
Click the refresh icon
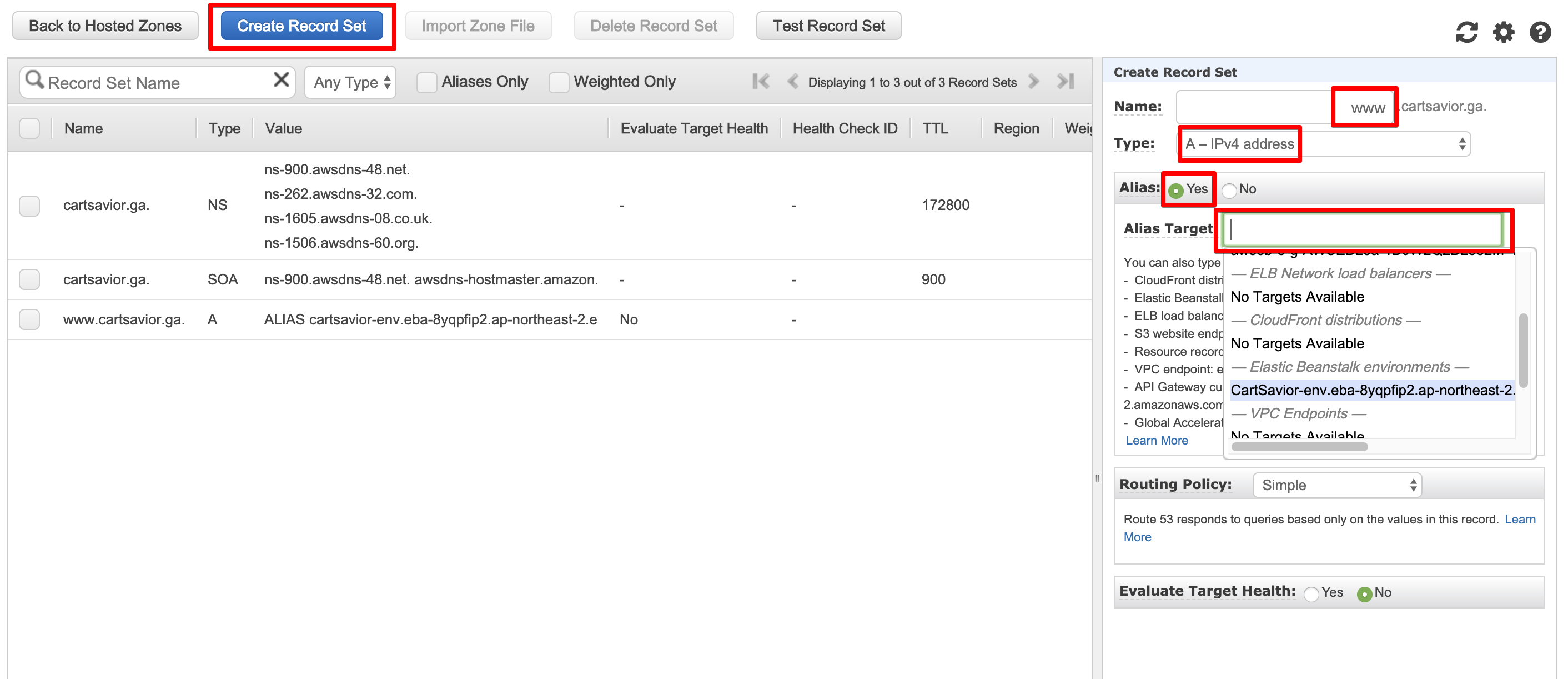pyautogui.click(x=1466, y=32)
